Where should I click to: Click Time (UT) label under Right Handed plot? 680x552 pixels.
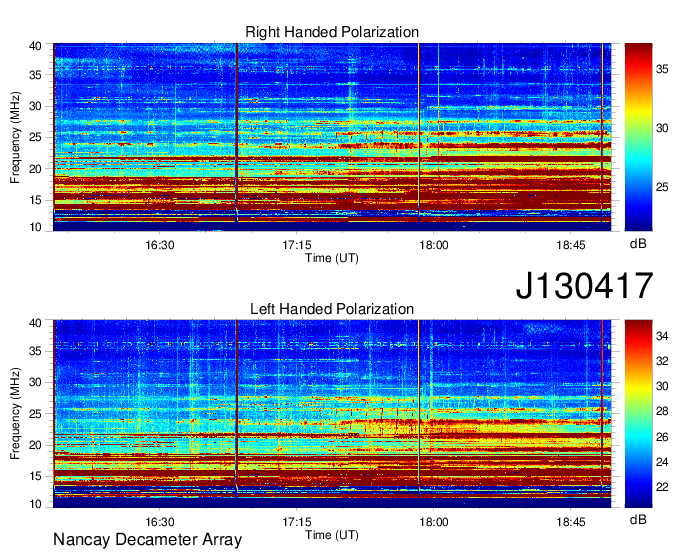[332, 258]
